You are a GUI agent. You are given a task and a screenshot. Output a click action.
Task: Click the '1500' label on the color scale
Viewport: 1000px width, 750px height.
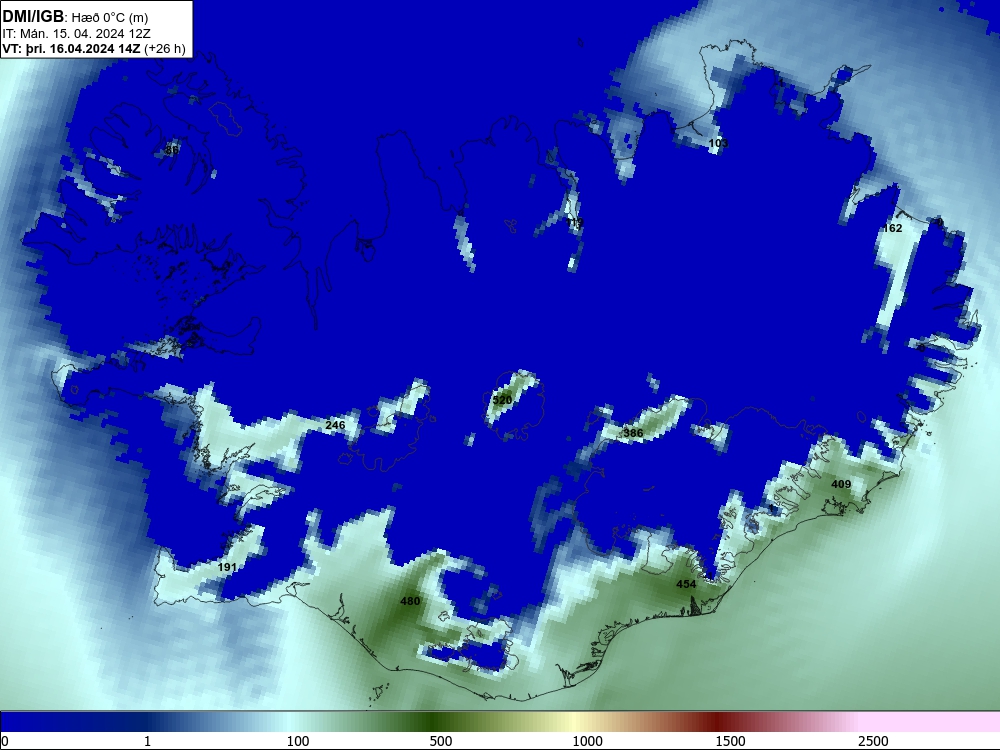tap(730, 741)
